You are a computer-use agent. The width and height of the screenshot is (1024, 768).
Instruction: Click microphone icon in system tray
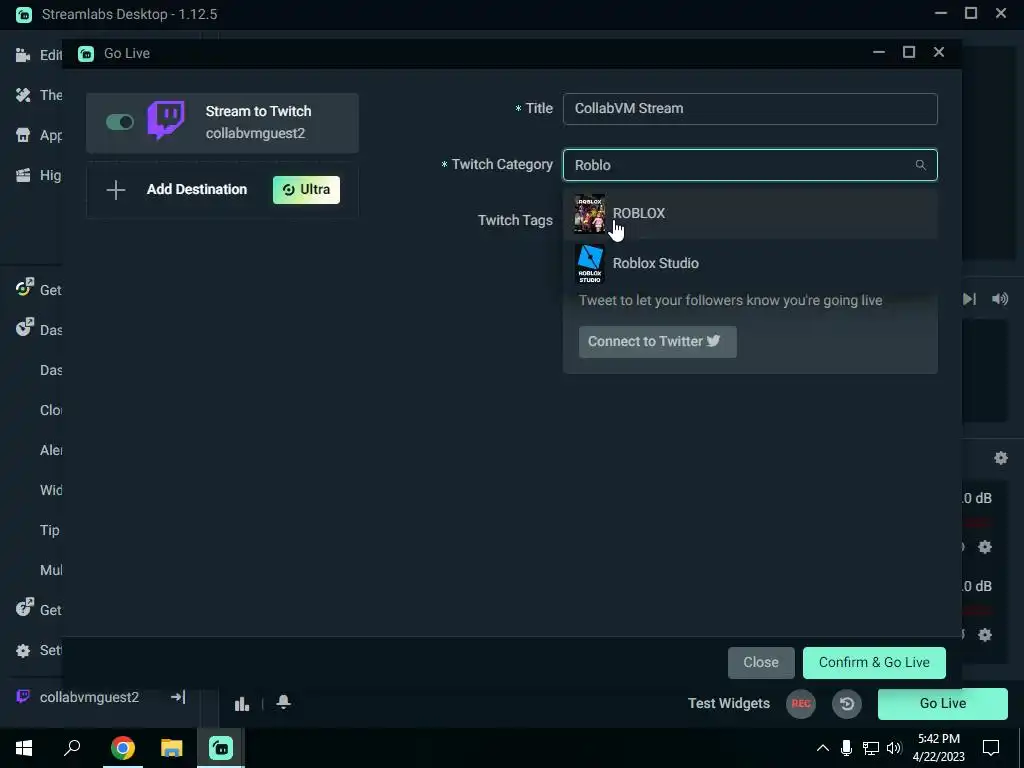pyautogui.click(x=846, y=748)
